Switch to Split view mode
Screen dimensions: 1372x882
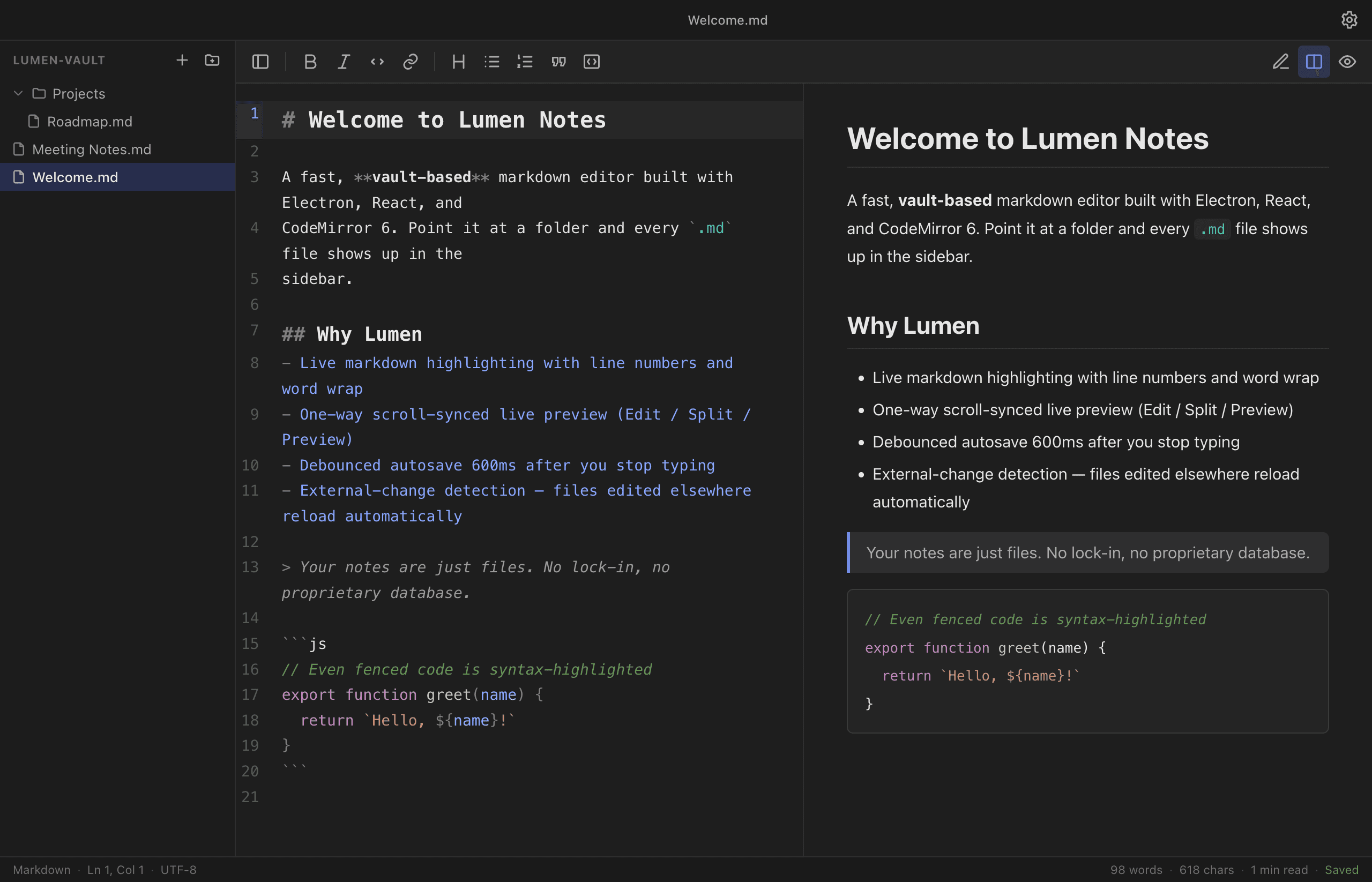click(1314, 62)
